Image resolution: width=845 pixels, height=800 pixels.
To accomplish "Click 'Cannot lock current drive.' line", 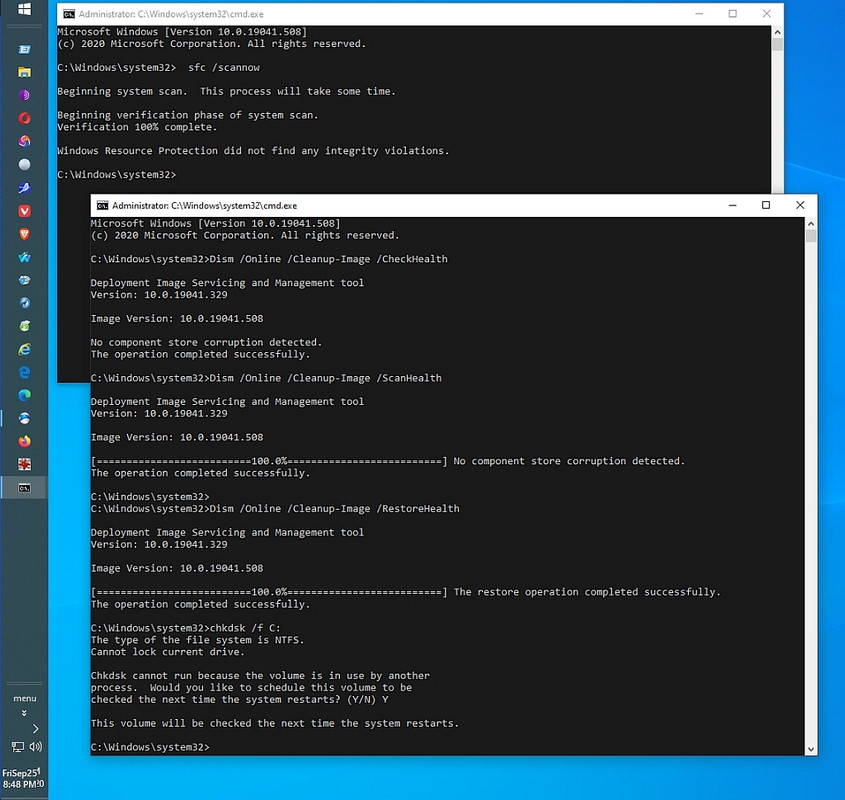I will click(x=168, y=652).
